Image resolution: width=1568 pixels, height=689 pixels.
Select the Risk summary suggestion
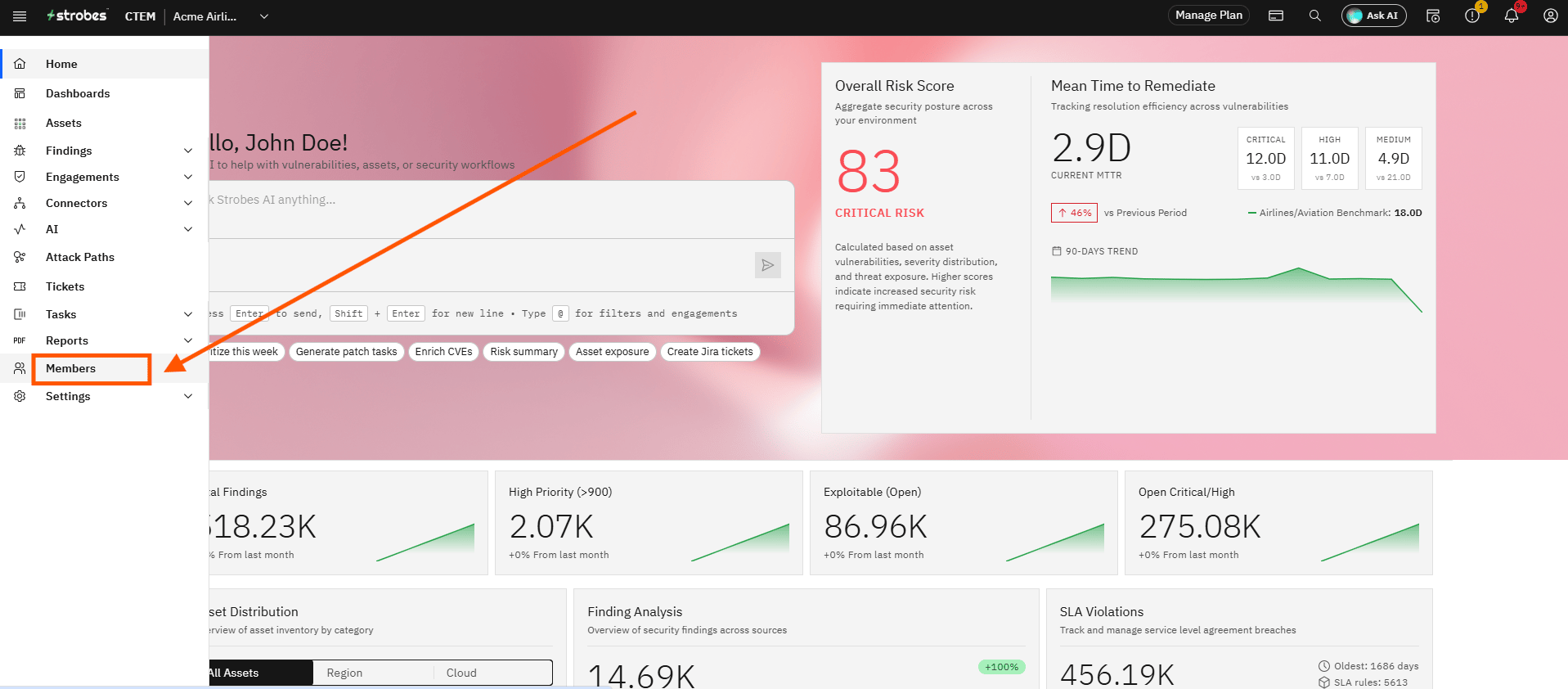coord(523,352)
